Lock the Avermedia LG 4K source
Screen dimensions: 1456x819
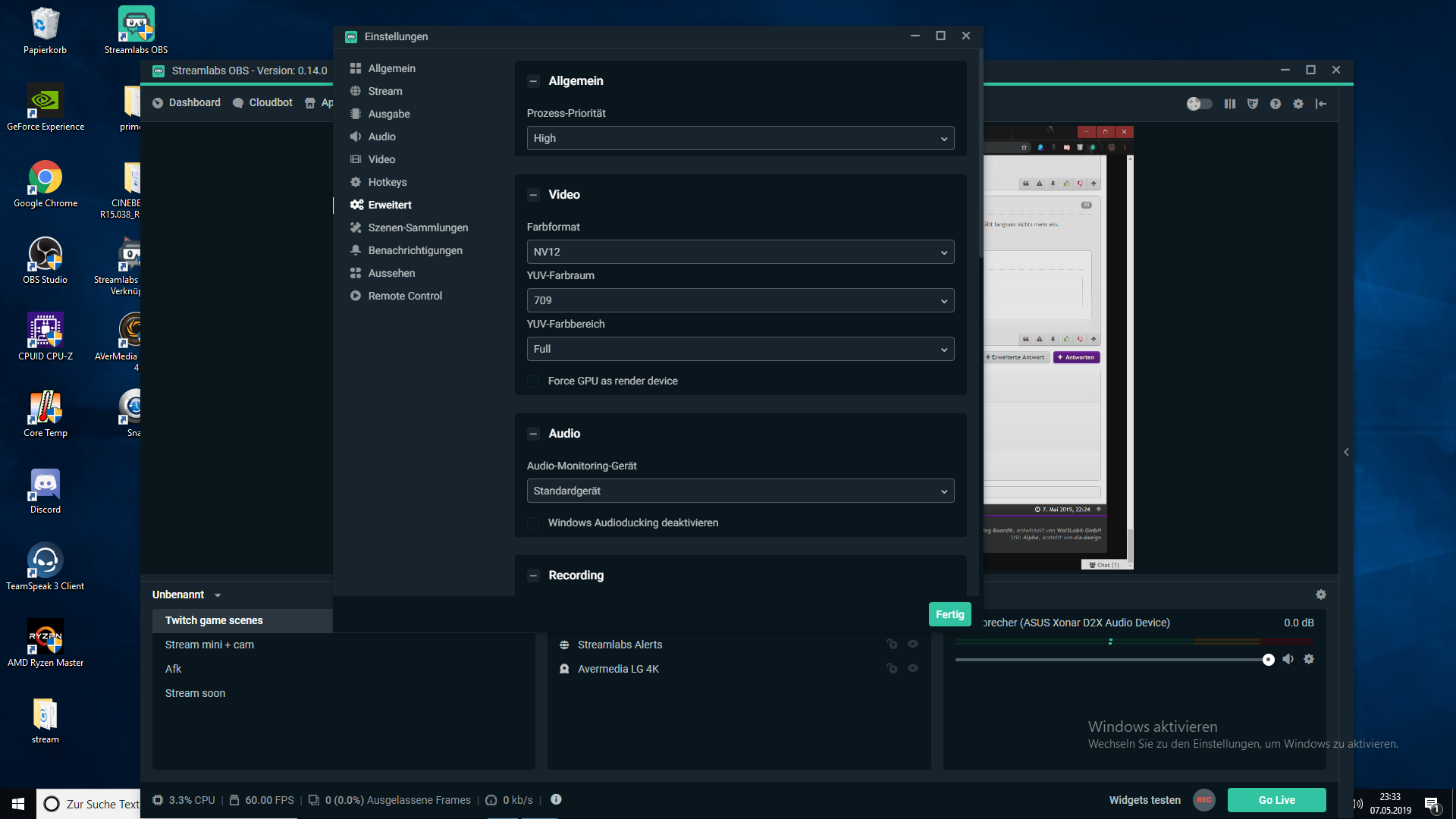892,668
